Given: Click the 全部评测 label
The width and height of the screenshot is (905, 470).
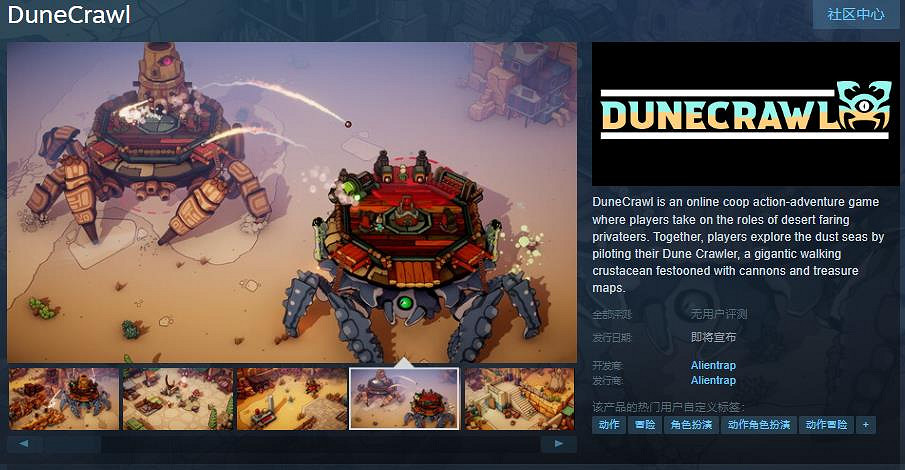Looking at the screenshot, I should [x=612, y=315].
